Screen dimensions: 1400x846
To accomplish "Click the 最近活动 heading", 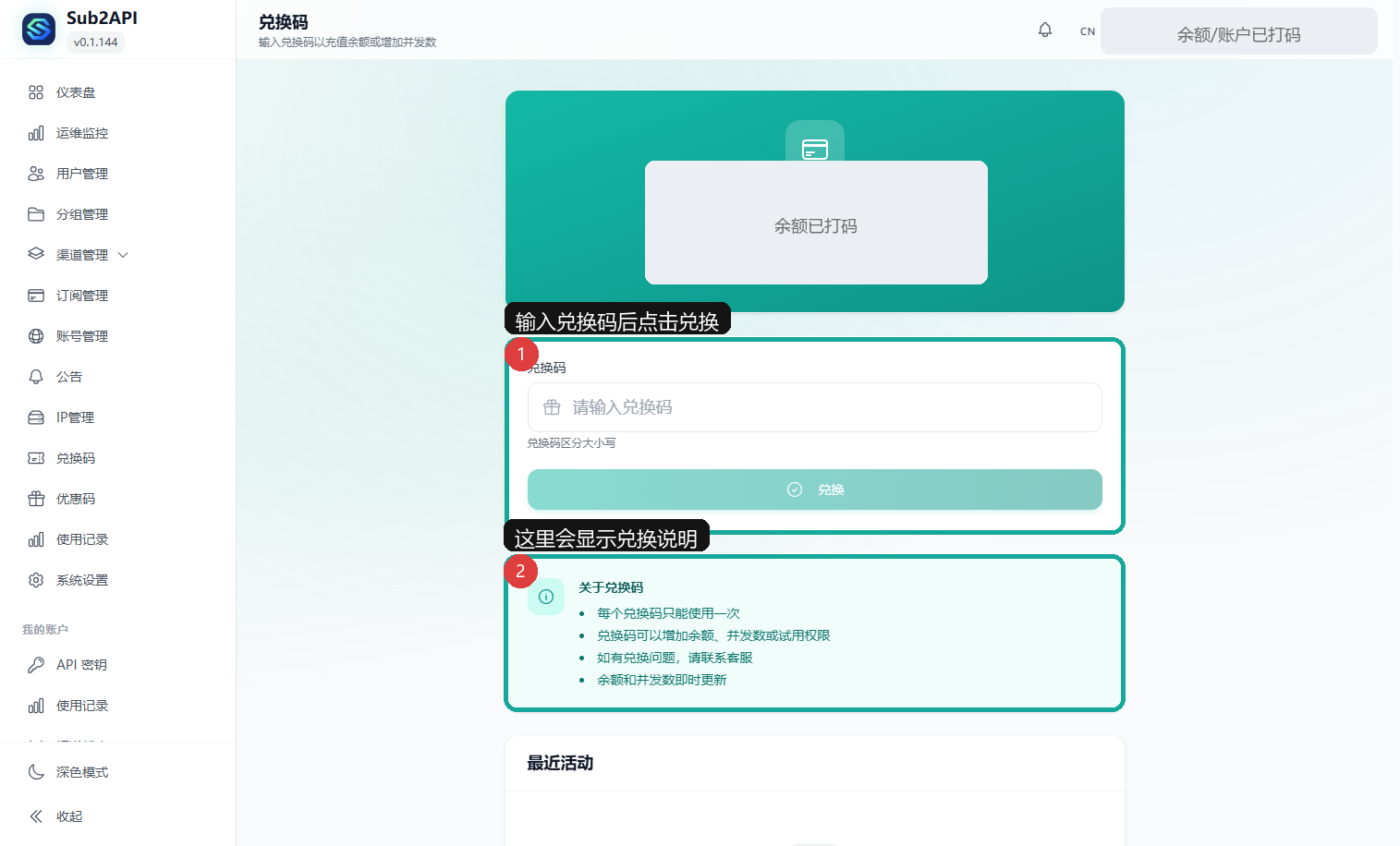I will tap(560, 763).
